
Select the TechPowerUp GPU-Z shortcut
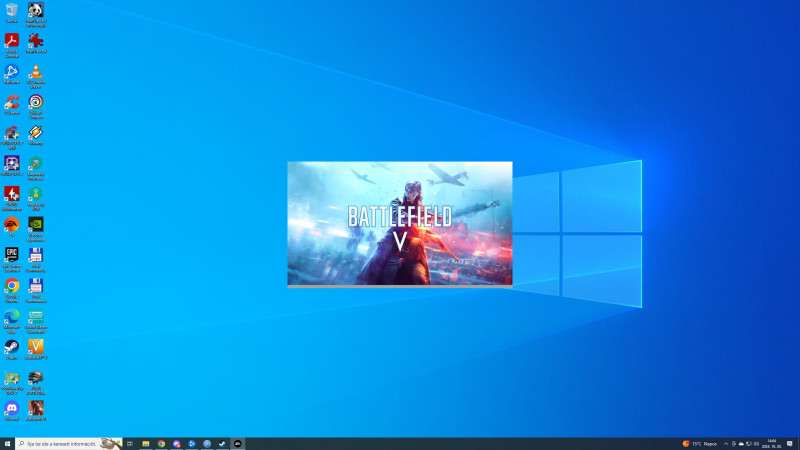pos(12,382)
